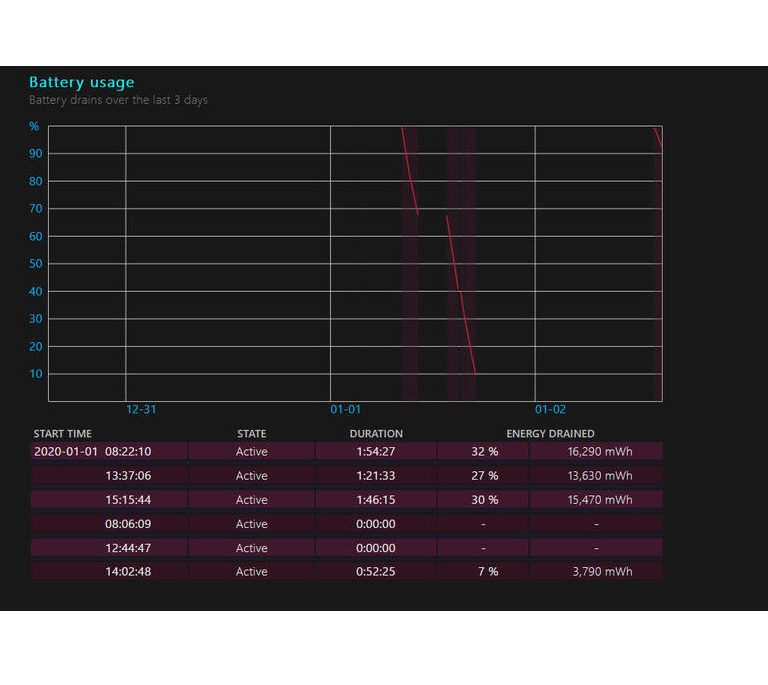Click duration 0:52:25

coord(376,571)
